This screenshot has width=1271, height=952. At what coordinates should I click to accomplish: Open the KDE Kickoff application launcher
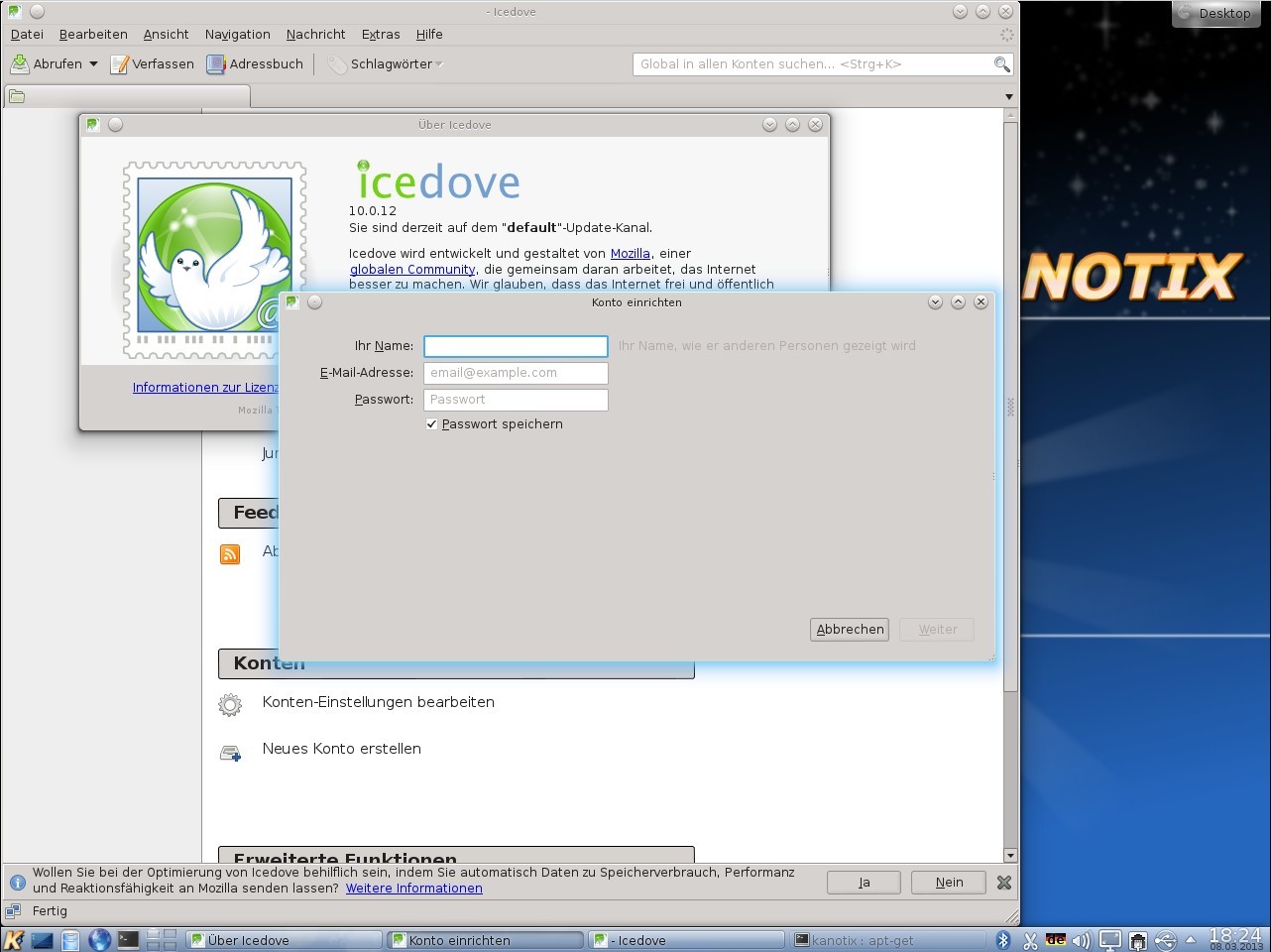click(14, 939)
